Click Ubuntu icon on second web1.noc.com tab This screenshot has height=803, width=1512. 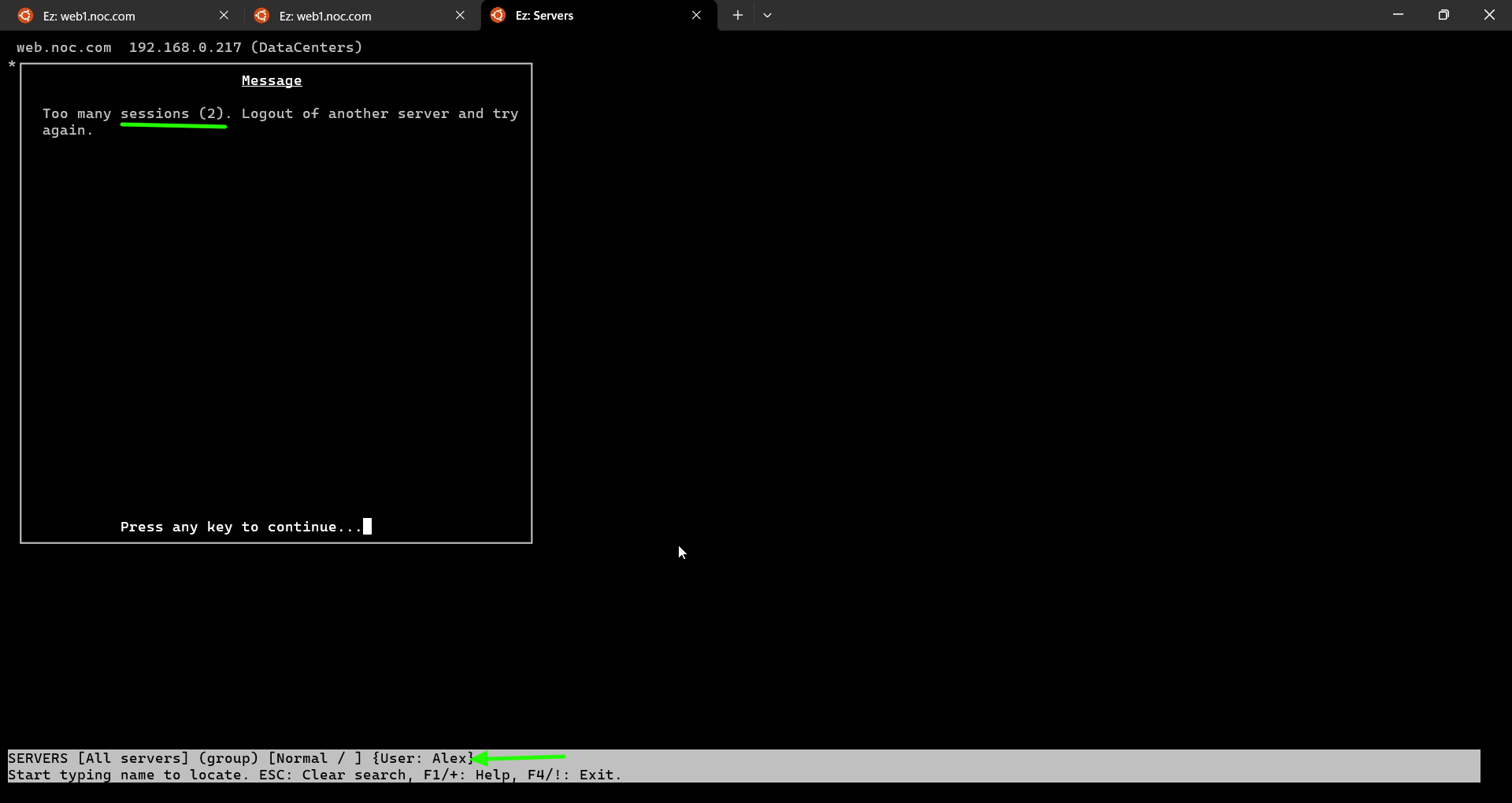pos(262,15)
